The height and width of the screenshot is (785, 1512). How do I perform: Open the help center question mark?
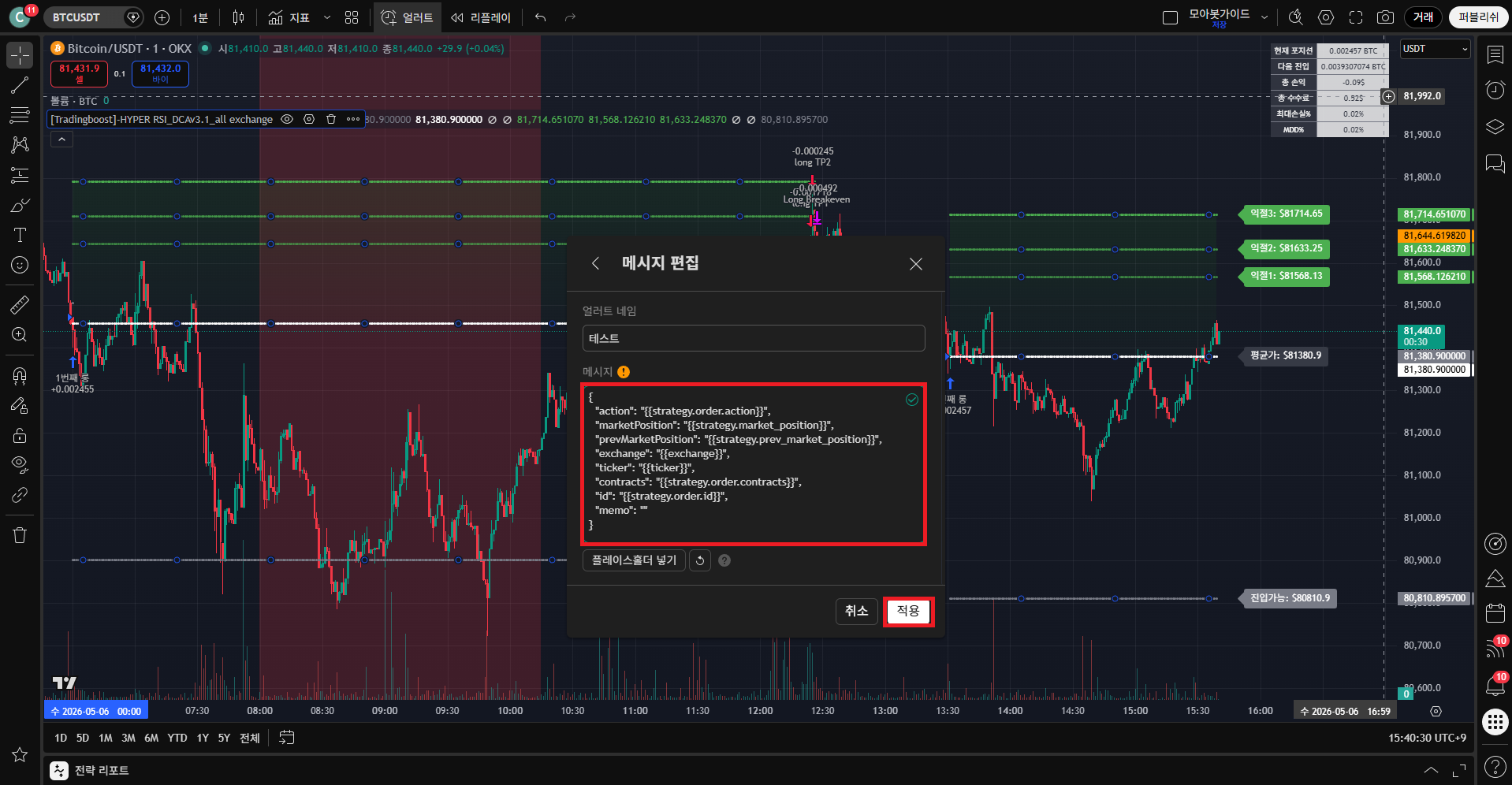pos(1495,766)
